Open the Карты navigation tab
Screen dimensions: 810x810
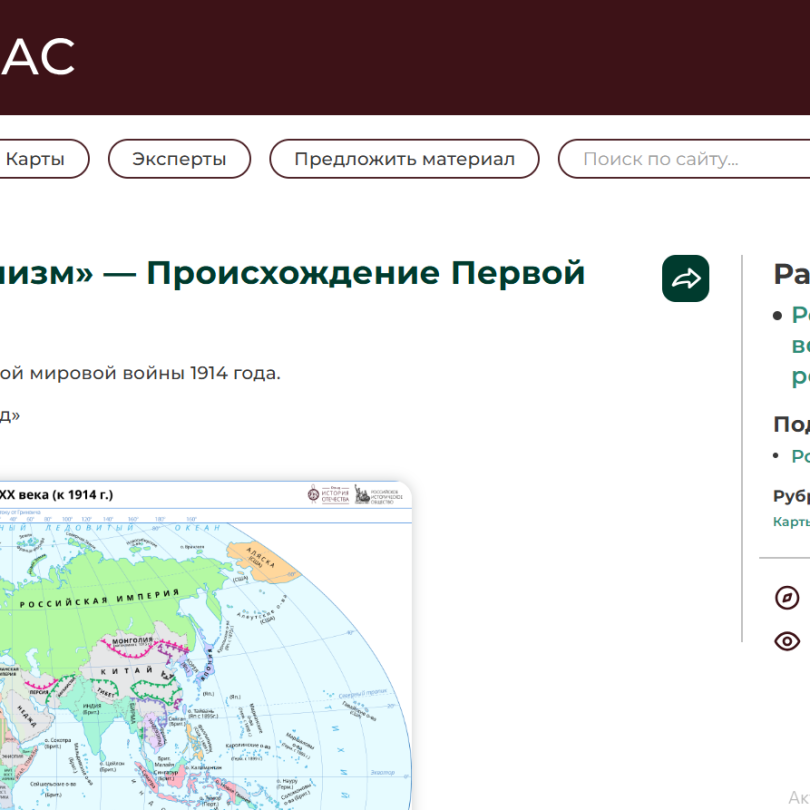pos(36,159)
